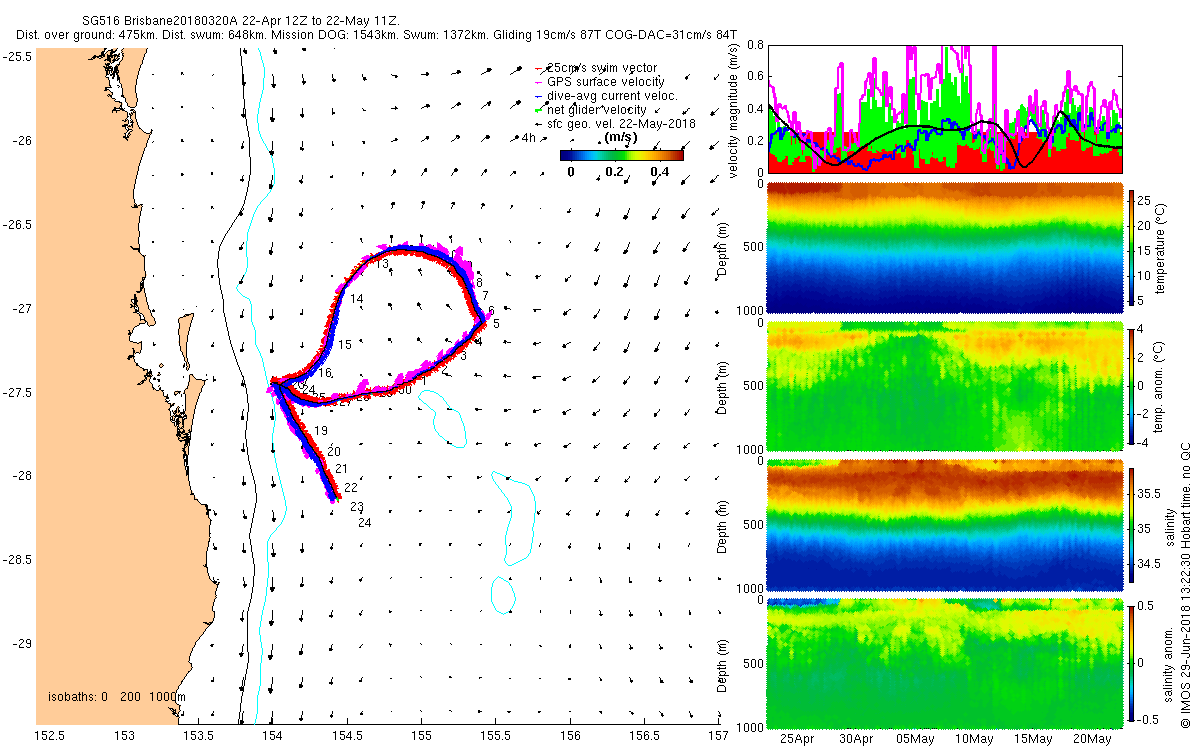The height and width of the screenshot is (750, 1200).
Task: Click track day marker 15 on glider path
Action: click(345, 345)
